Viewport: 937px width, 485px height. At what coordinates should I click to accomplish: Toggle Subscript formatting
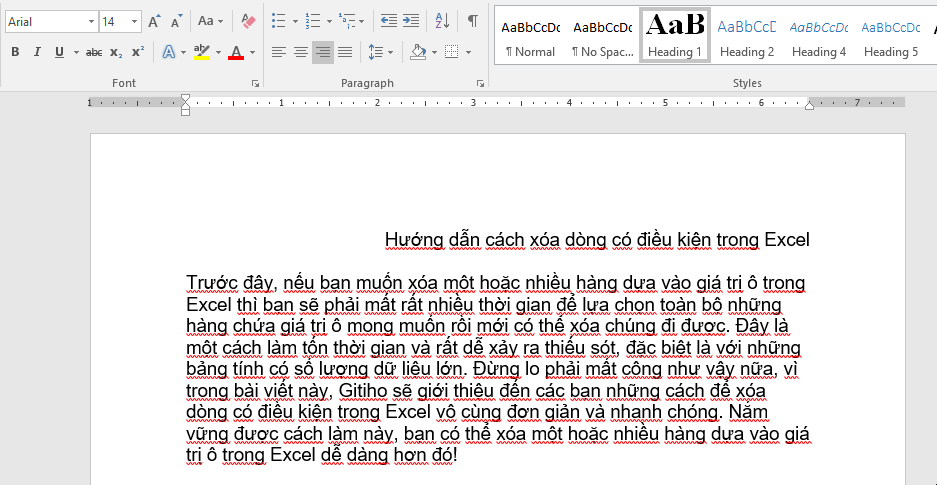click(117, 53)
